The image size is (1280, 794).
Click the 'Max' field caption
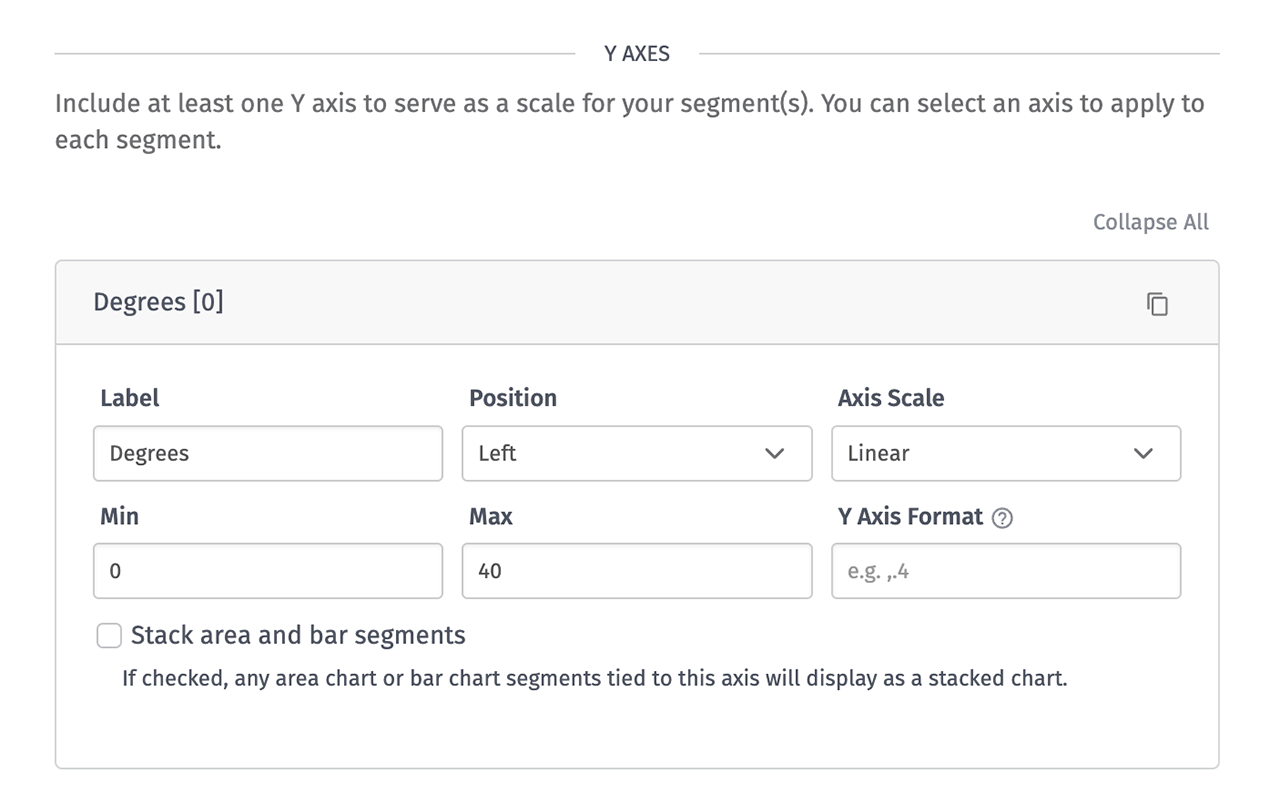(x=491, y=516)
